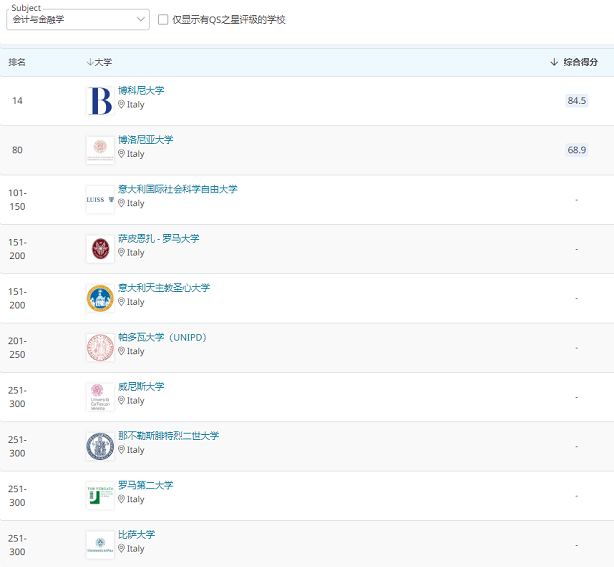
Task: Click rank 101-150 cell
Action: 17,200
